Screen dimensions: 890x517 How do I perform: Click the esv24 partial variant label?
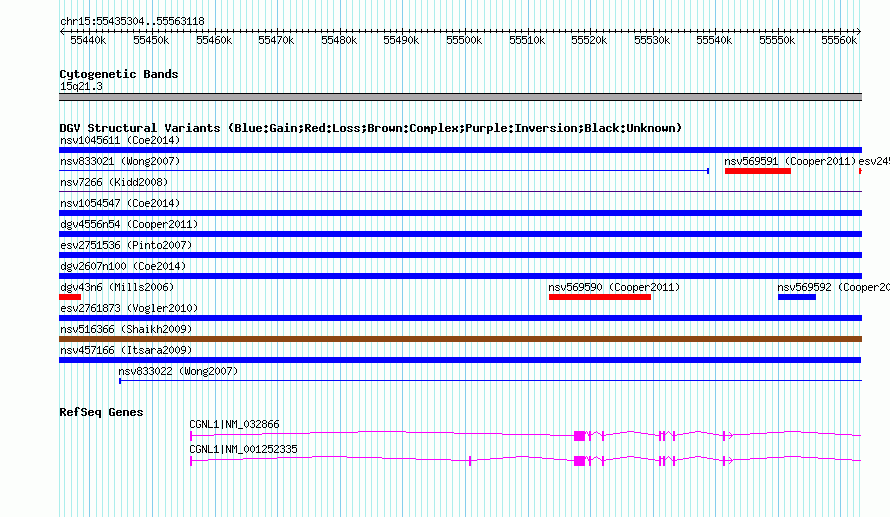coord(874,161)
